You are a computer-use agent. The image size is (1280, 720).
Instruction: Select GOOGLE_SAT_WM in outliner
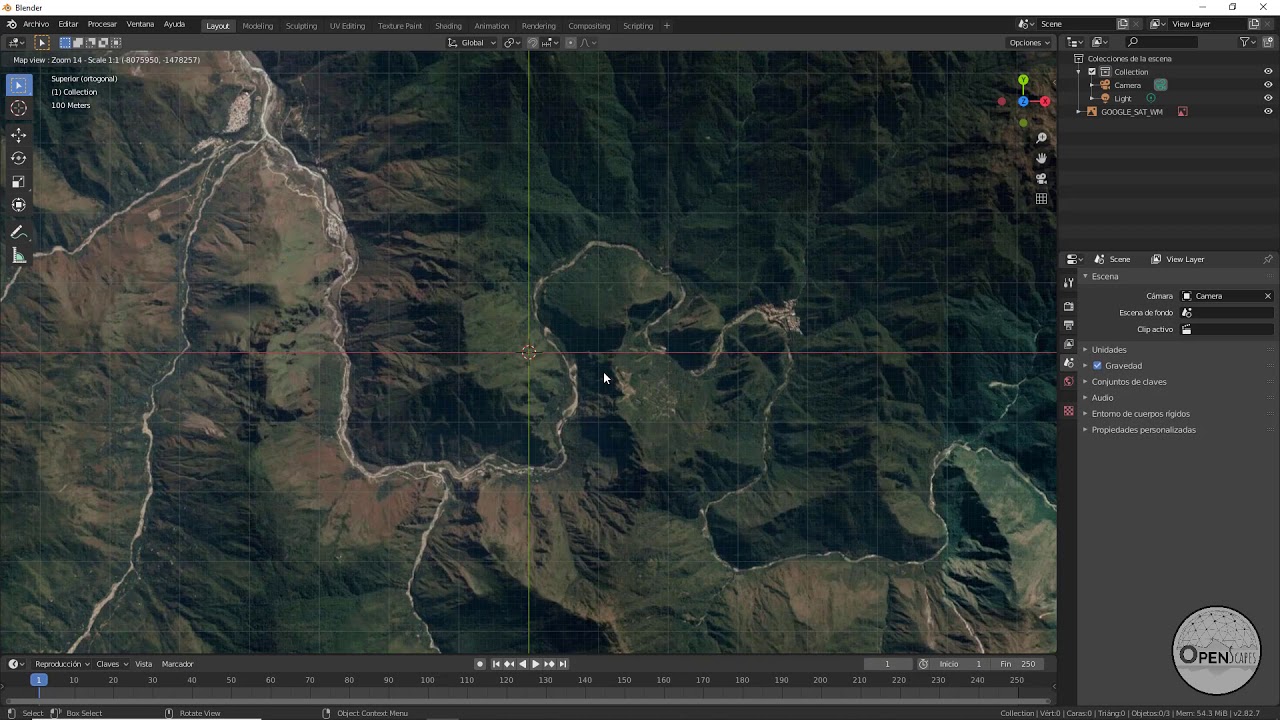point(1131,112)
